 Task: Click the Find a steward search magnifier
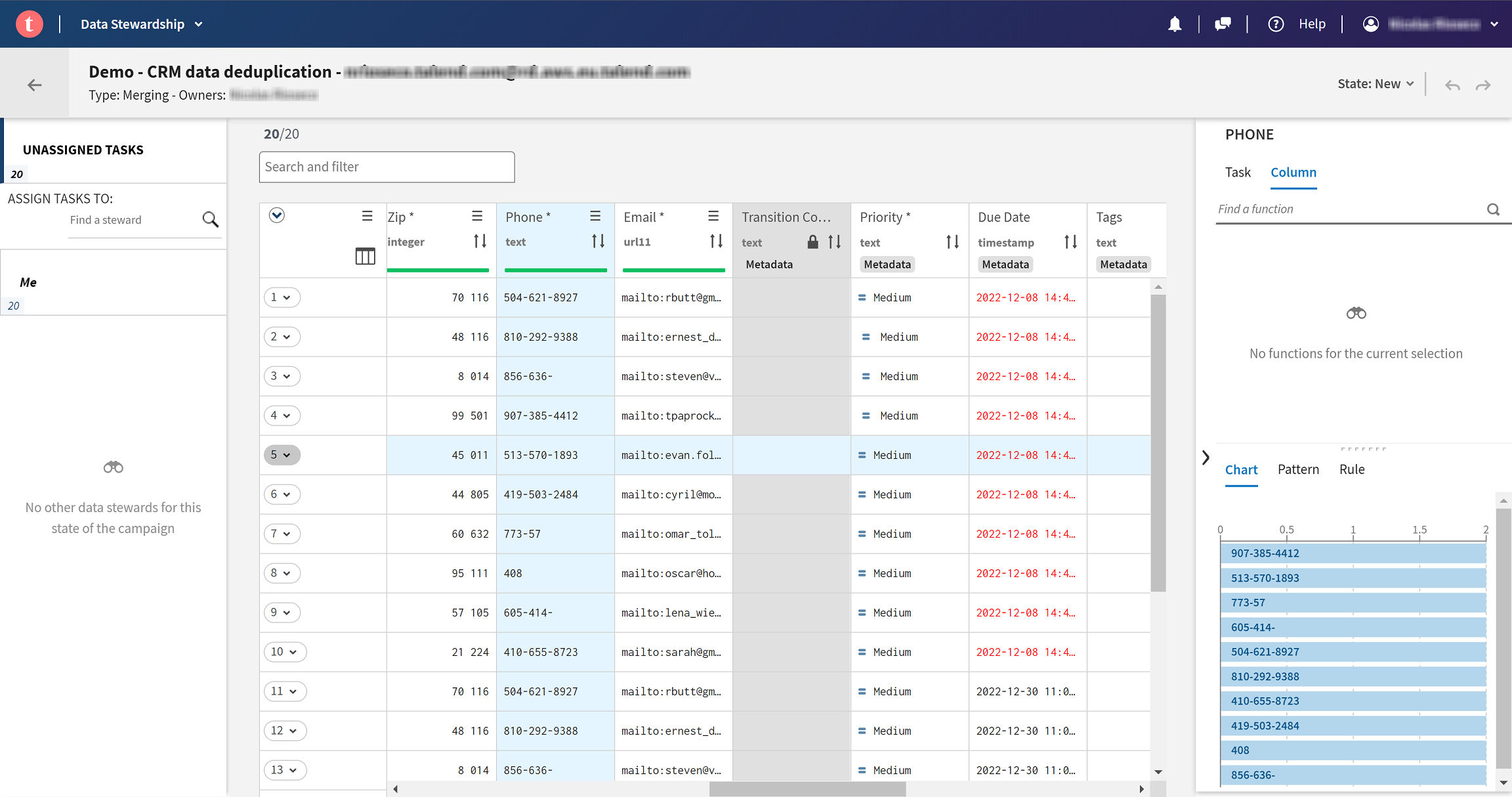[x=210, y=219]
